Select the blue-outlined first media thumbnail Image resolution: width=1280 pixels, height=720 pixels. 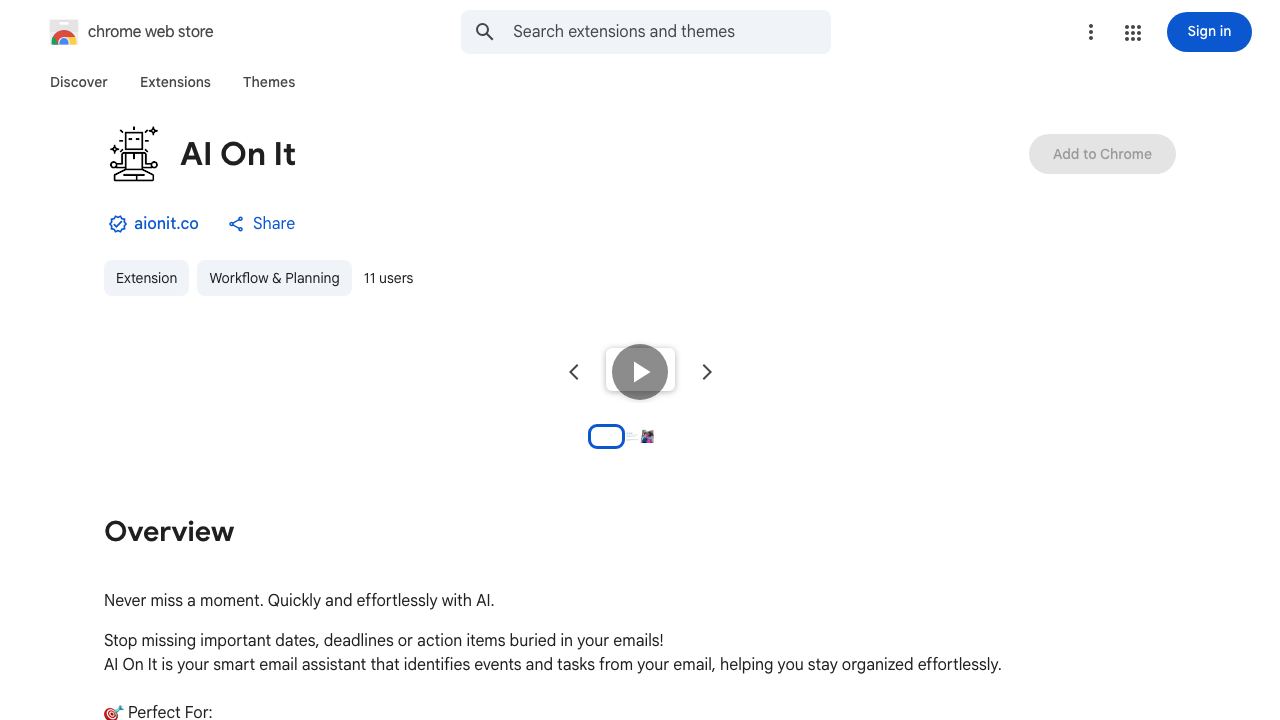pyautogui.click(x=606, y=437)
